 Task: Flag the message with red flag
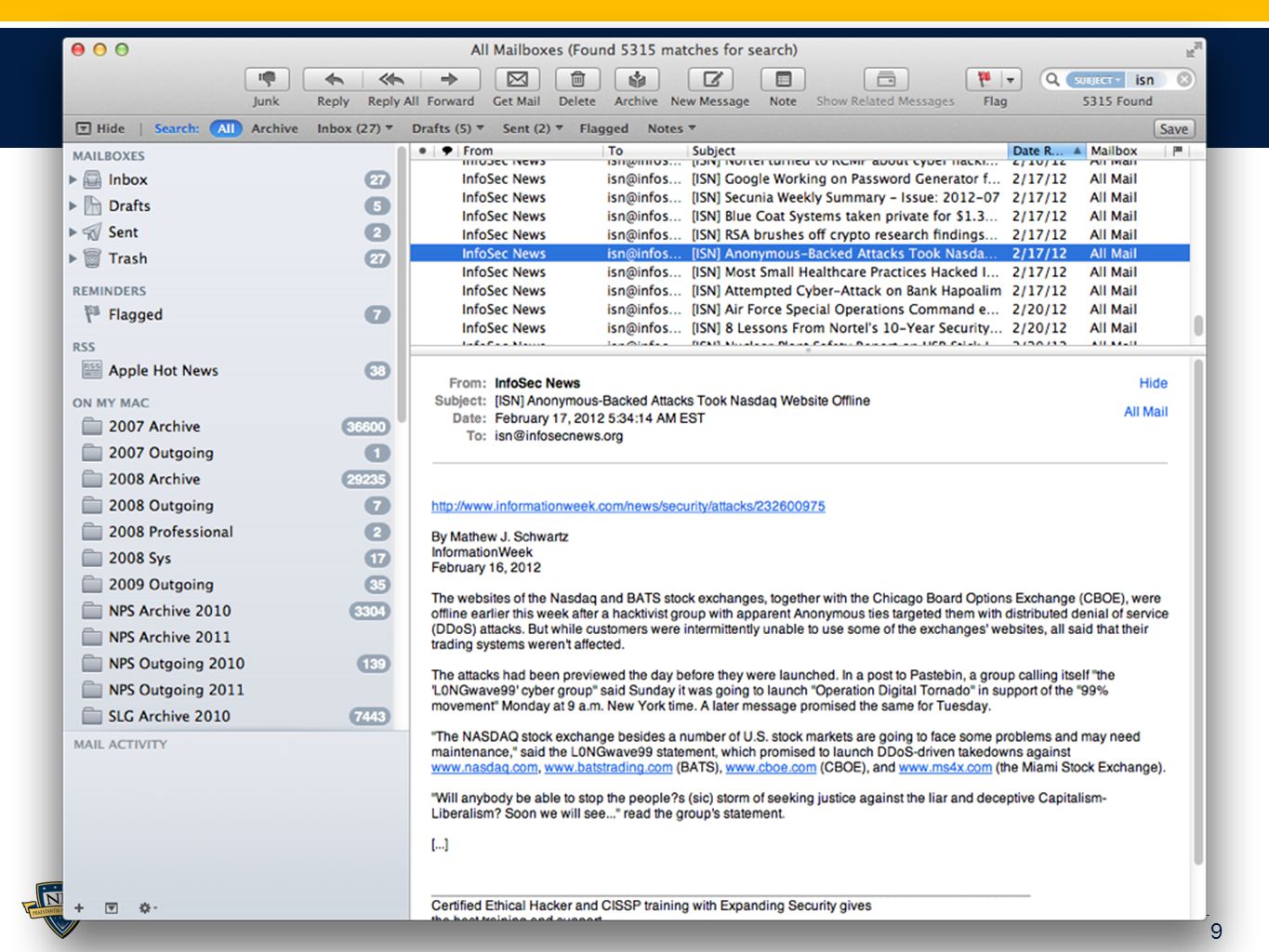(984, 80)
